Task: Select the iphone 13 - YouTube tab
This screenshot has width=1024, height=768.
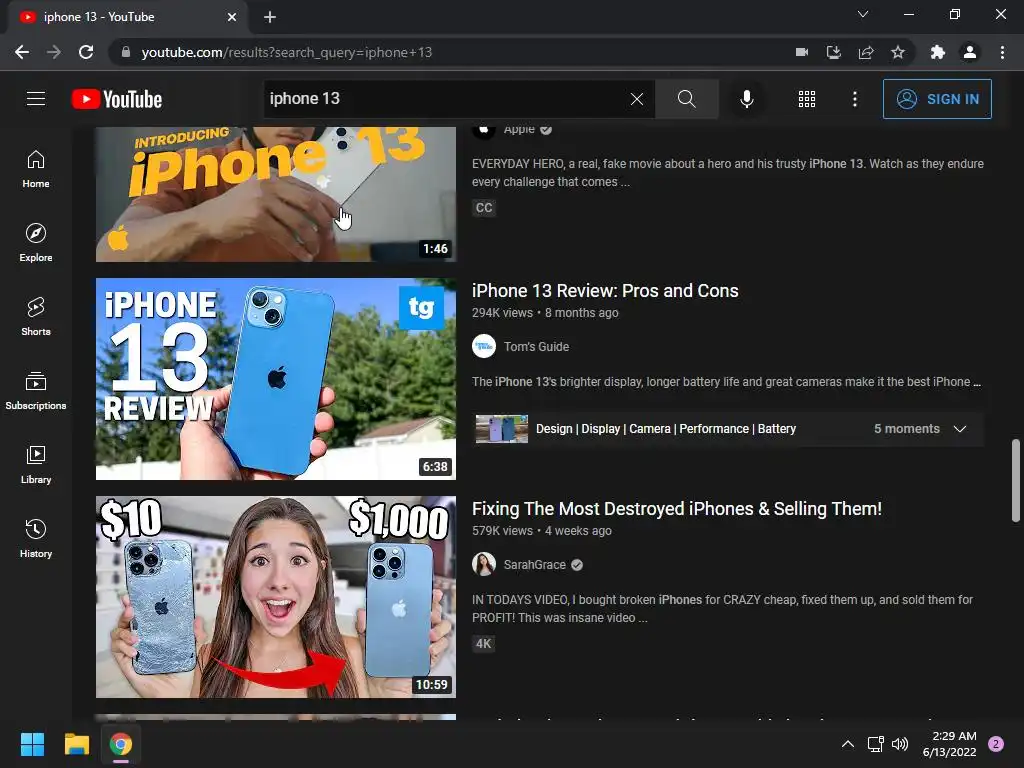Action: coord(128,18)
